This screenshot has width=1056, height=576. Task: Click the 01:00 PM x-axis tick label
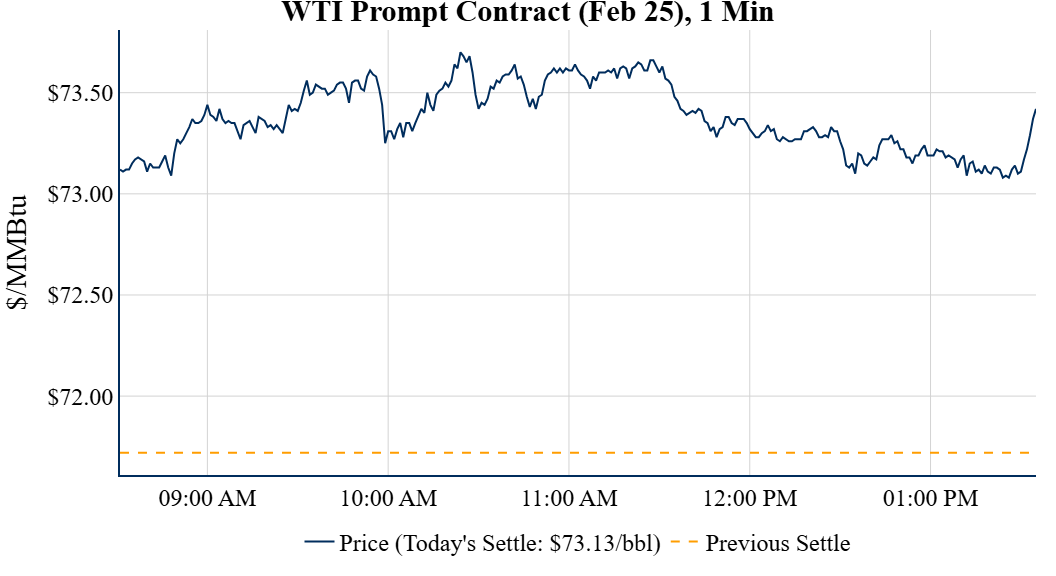pyautogui.click(x=931, y=499)
